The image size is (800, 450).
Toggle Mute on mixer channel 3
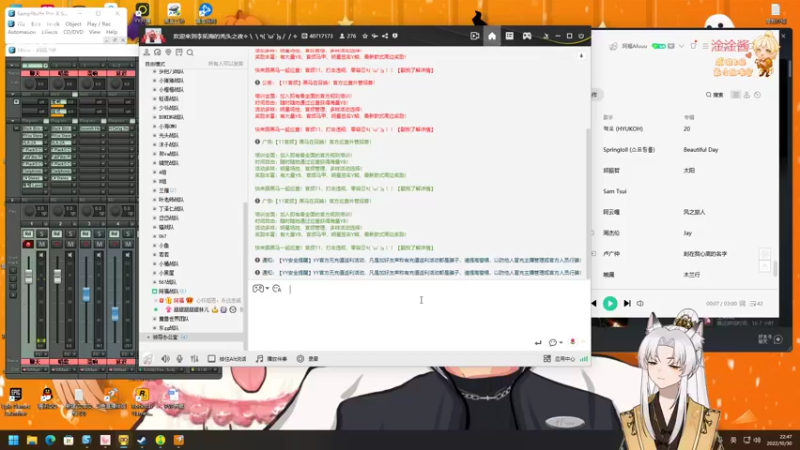click(x=99, y=244)
